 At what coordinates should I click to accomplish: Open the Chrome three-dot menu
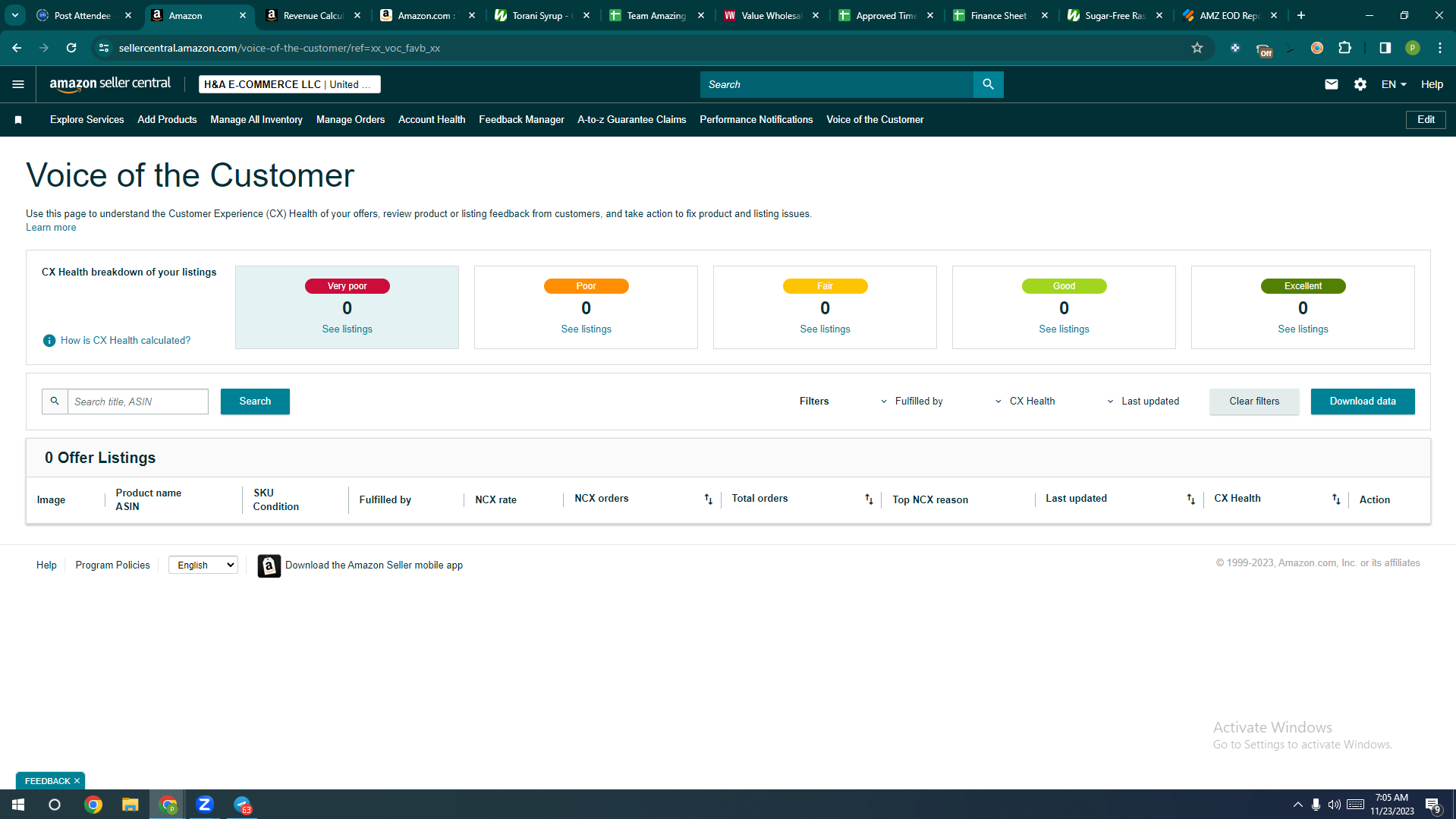tap(1440, 48)
